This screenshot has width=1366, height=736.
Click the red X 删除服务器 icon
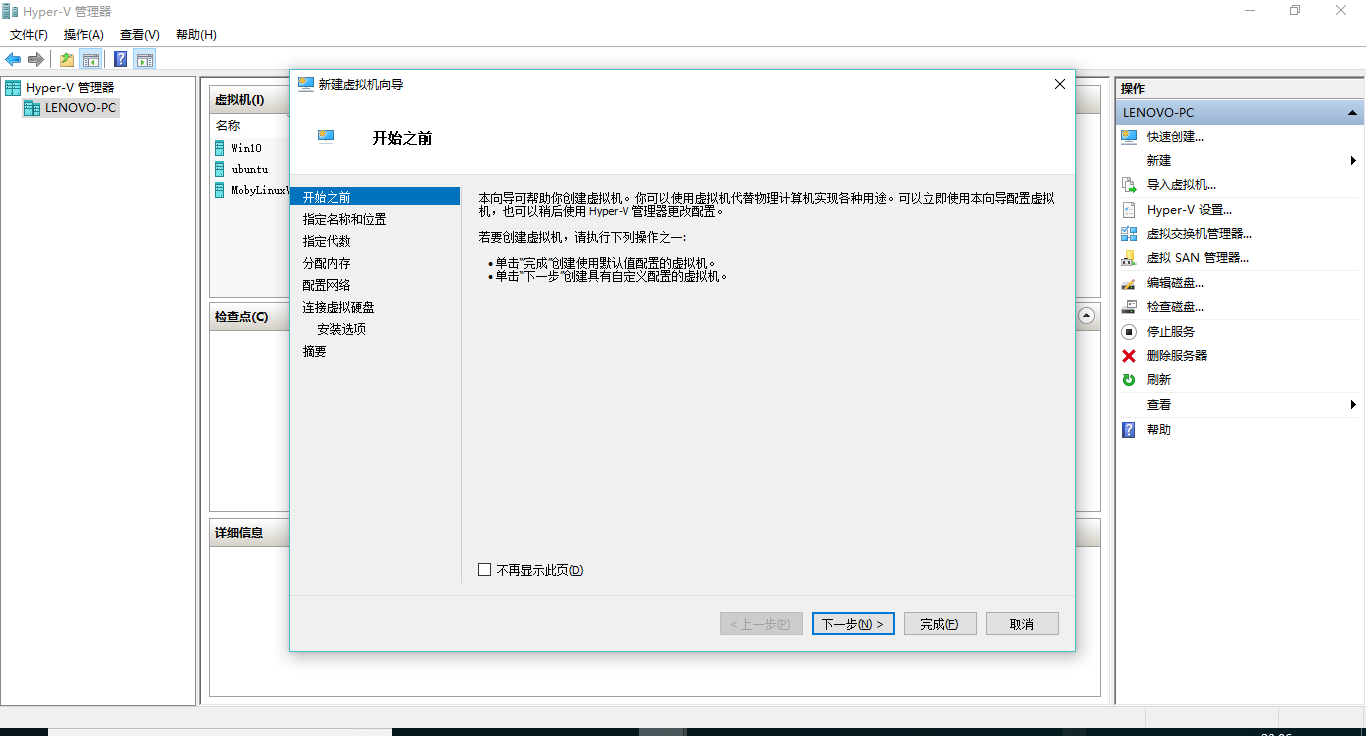(1129, 356)
